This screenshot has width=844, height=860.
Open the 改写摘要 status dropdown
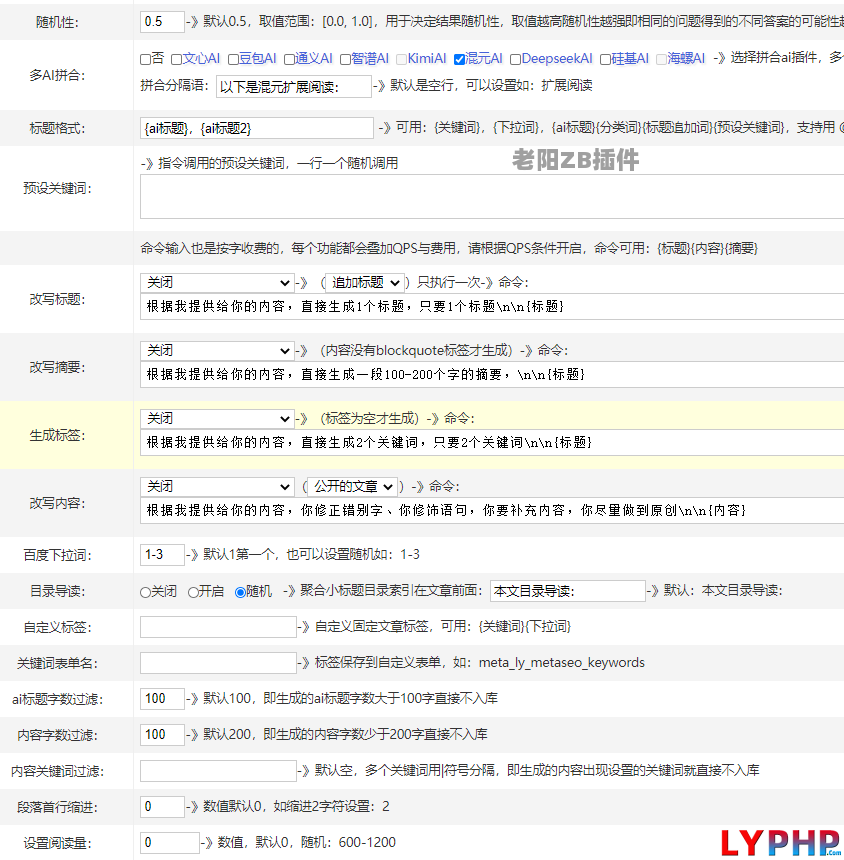pos(217,350)
